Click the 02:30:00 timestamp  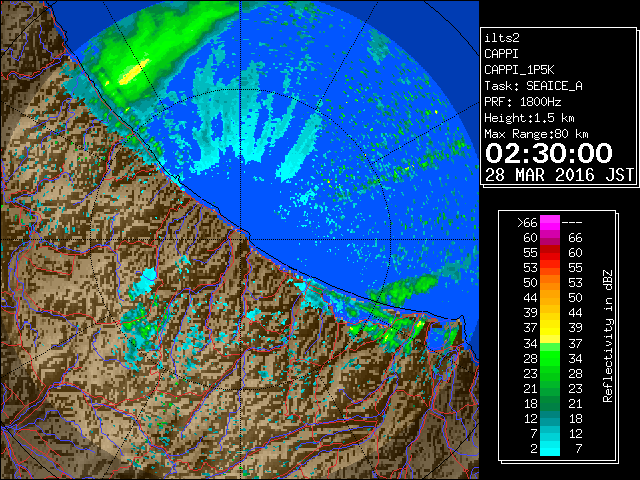coord(549,153)
